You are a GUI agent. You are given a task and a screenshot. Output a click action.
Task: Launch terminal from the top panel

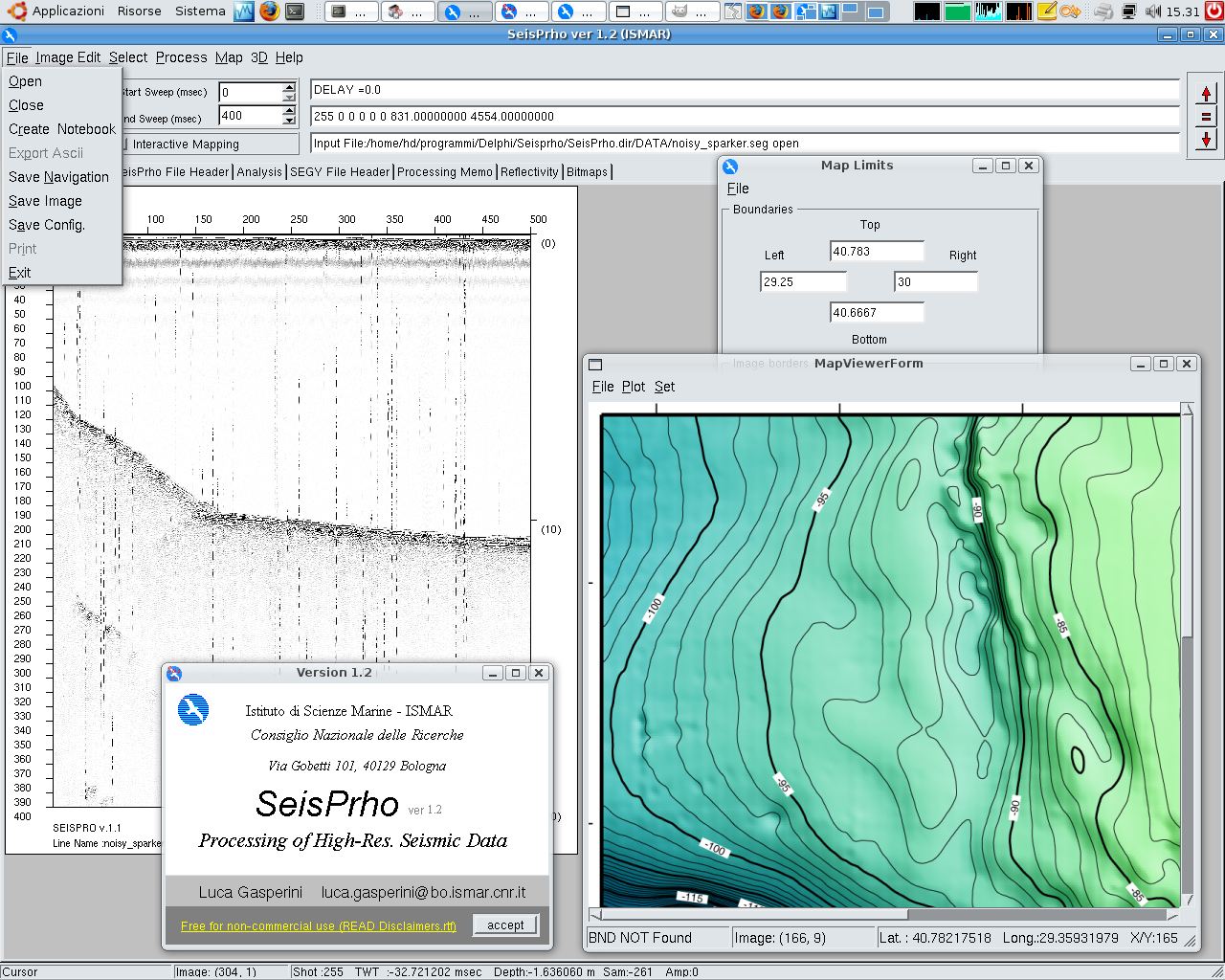[x=295, y=11]
